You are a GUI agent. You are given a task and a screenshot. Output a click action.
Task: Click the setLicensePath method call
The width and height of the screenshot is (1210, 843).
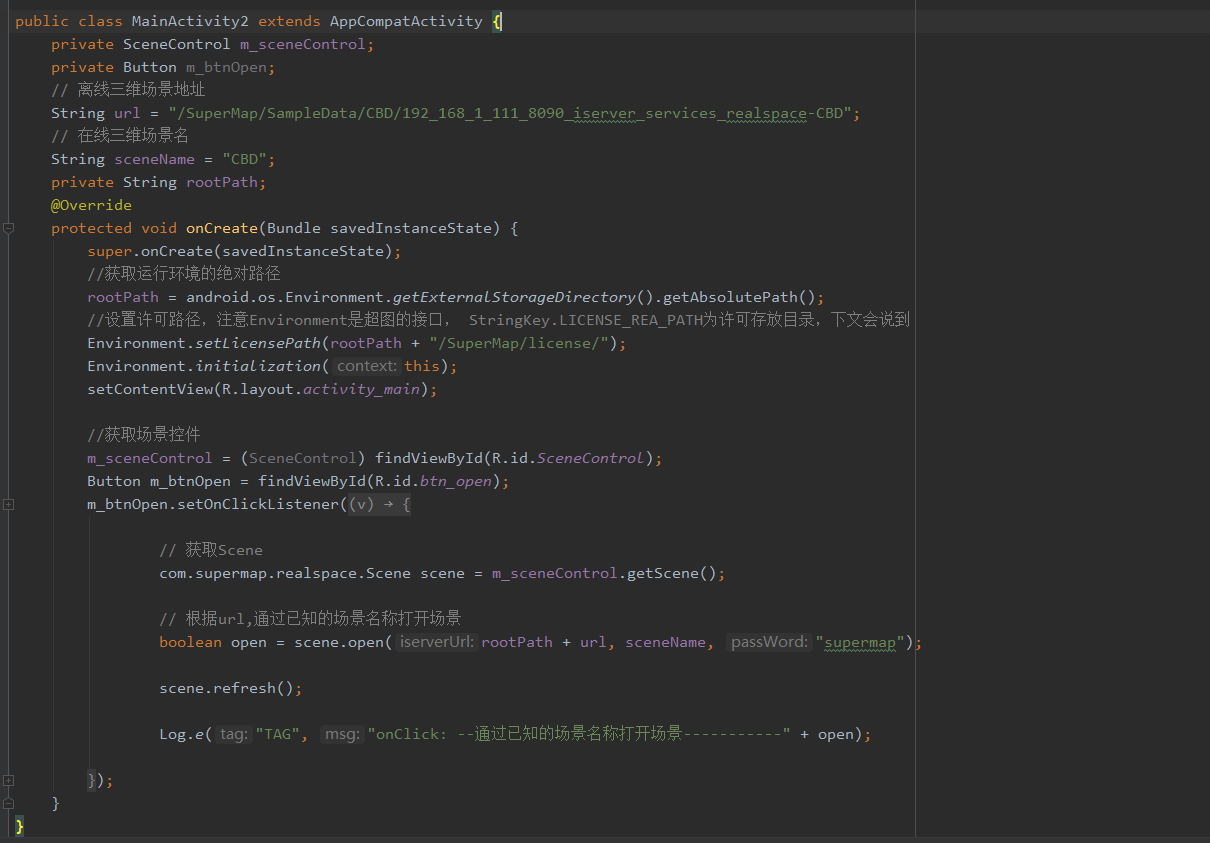pos(258,343)
